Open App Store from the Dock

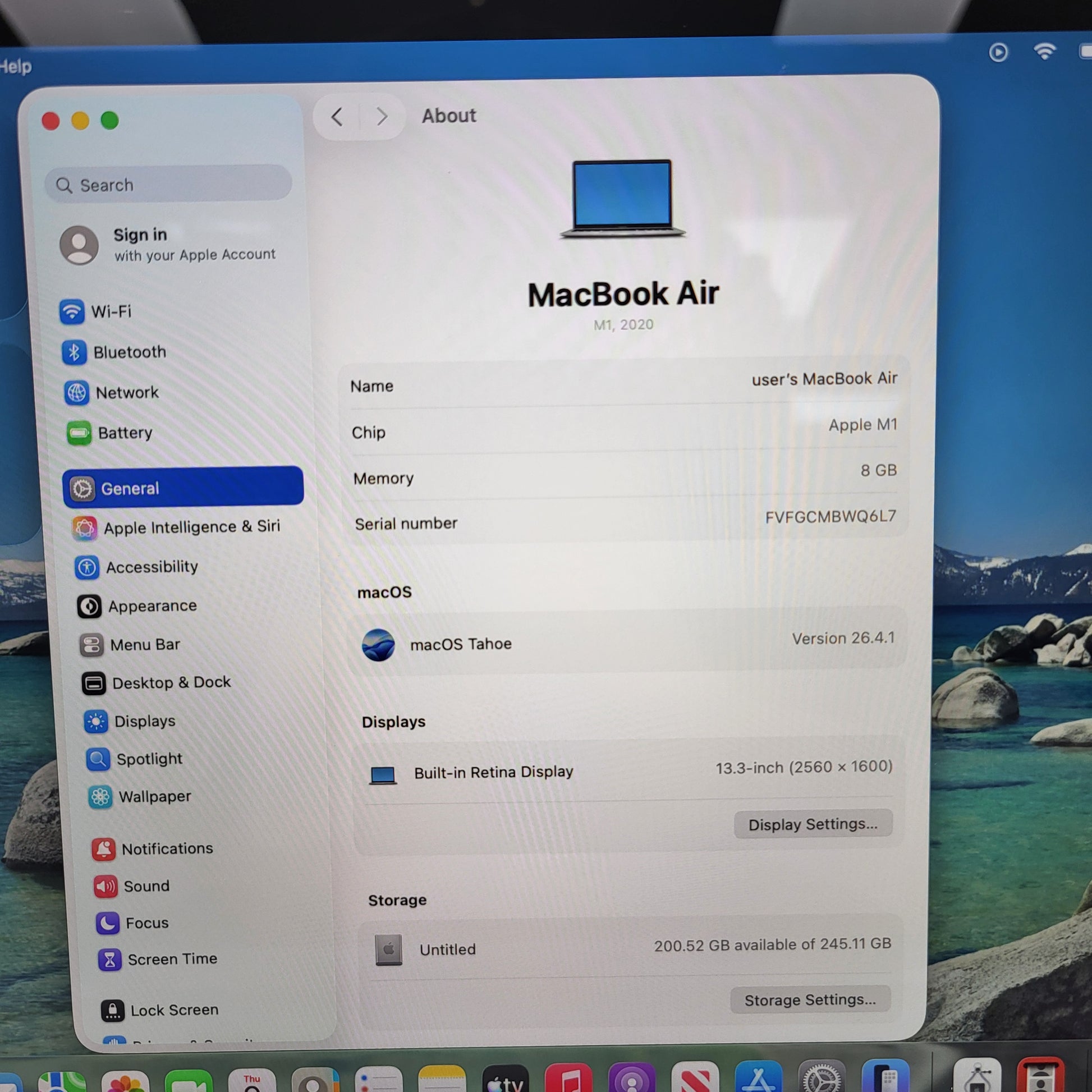click(x=758, y=1080)
